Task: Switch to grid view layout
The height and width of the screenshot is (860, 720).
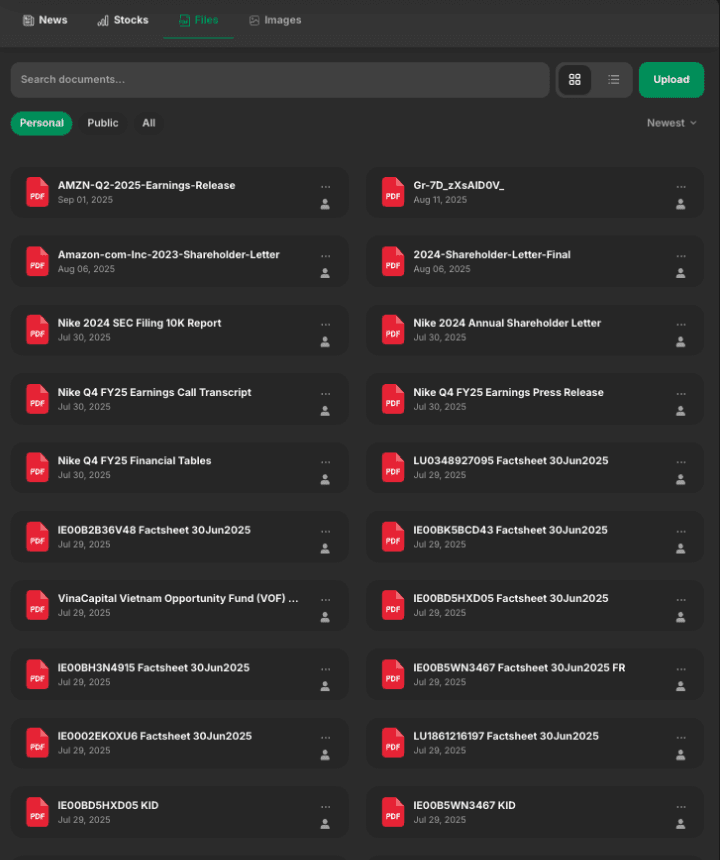Action: [575, 80]
